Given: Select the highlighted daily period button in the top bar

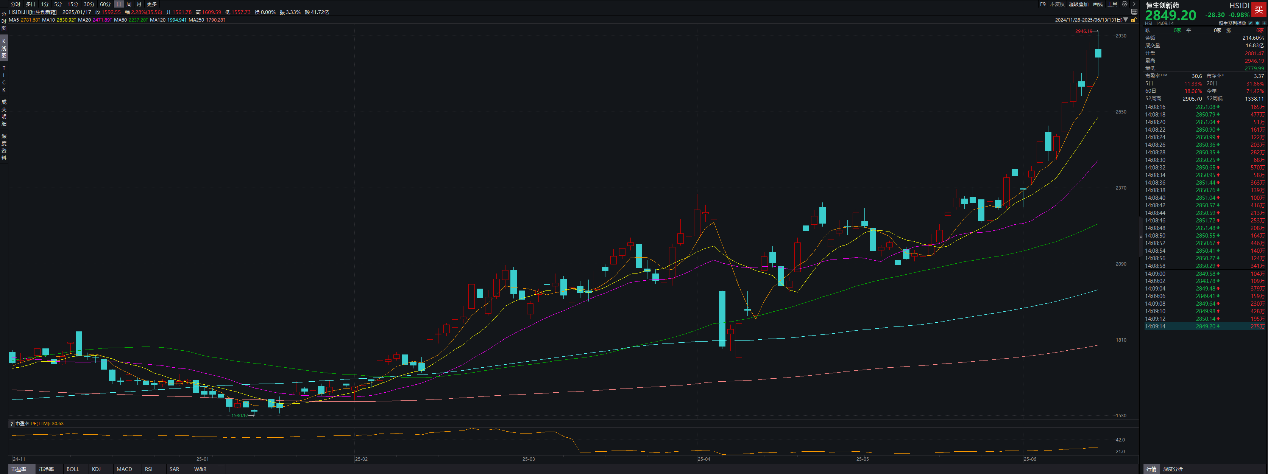Looking at the screenshot, I should click(119, 4).
